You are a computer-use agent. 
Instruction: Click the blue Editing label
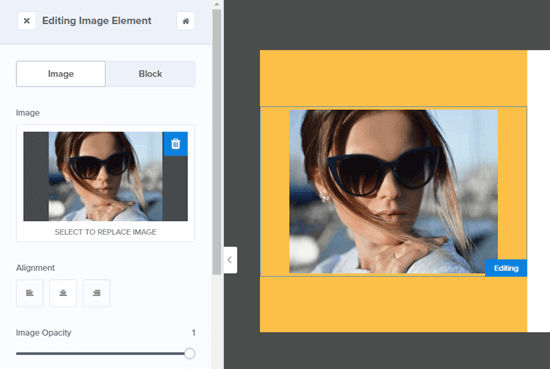[x=506, y=268]
